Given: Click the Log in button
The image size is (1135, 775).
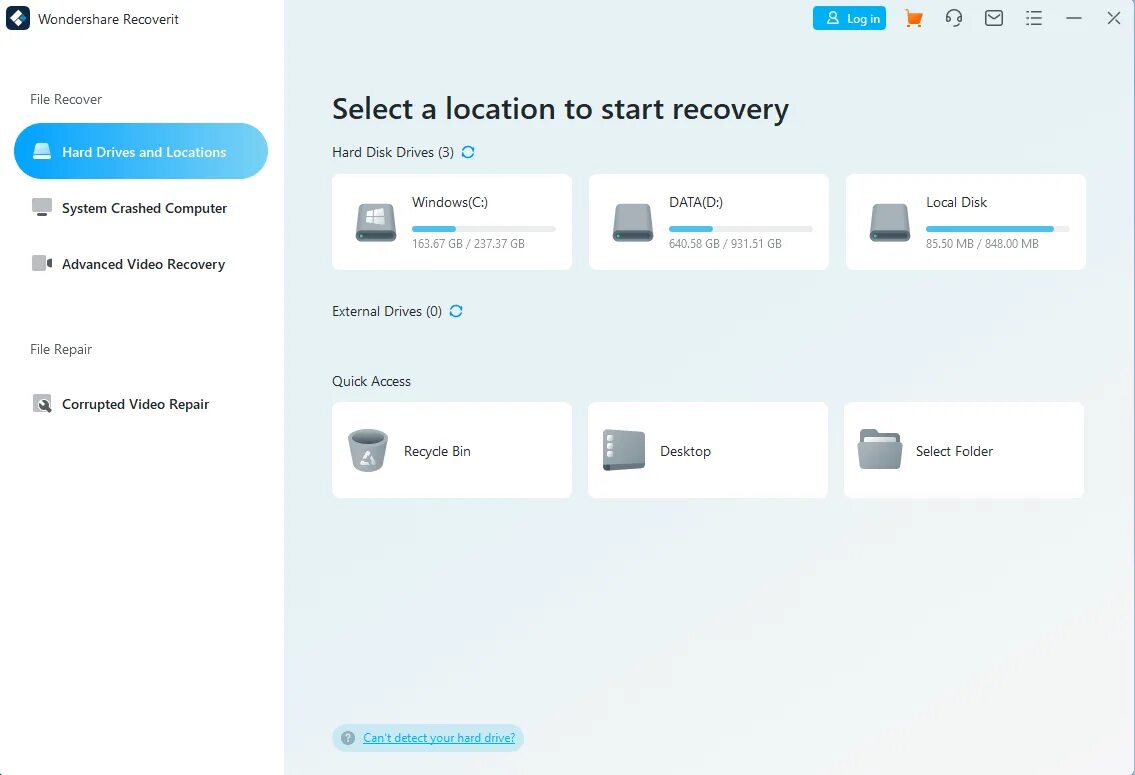Looking at the screenshot, I should 849,18.
